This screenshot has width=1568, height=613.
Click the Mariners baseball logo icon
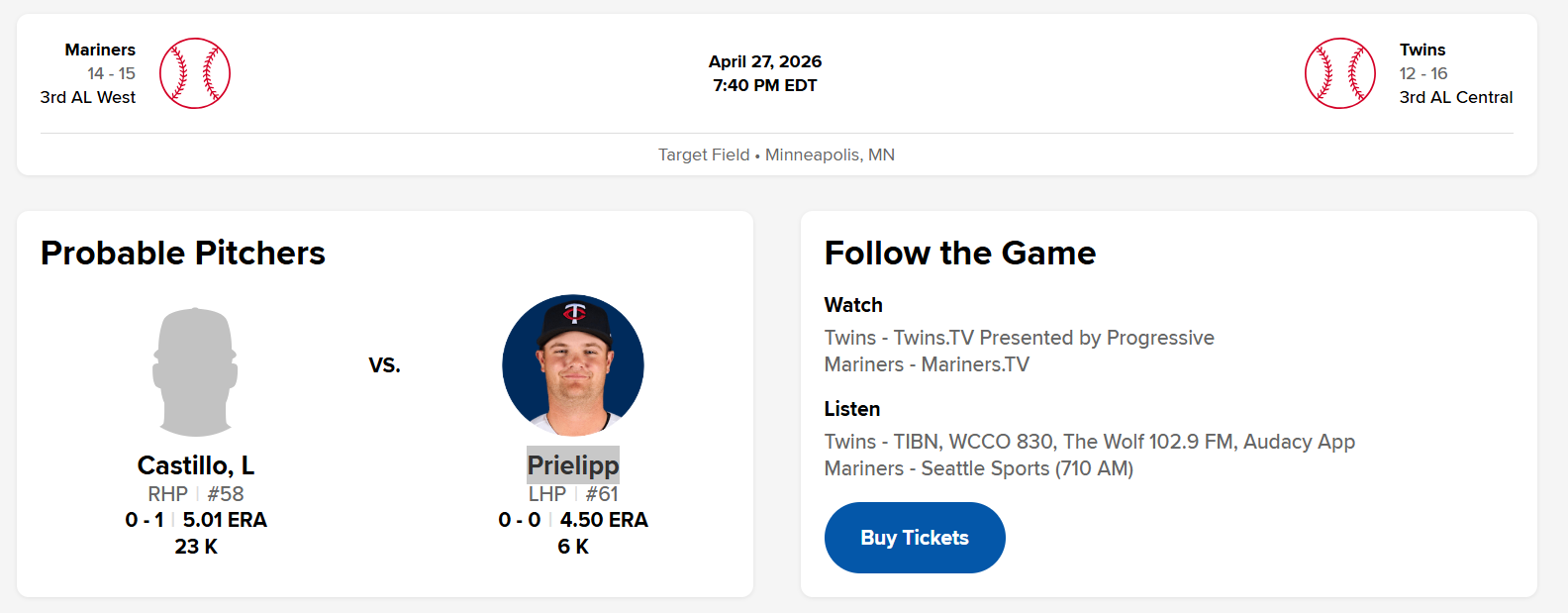[195, 73]
